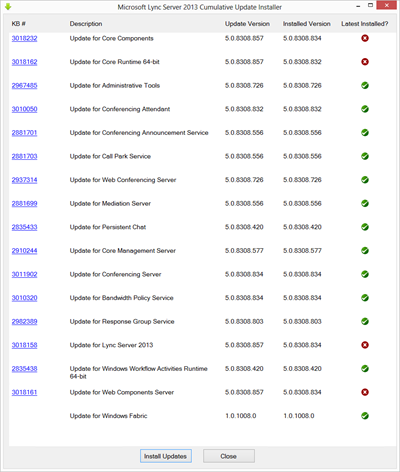Click green check icon for Mediation Server
This screenshot has width=400, height=472.
pos(365,203)
